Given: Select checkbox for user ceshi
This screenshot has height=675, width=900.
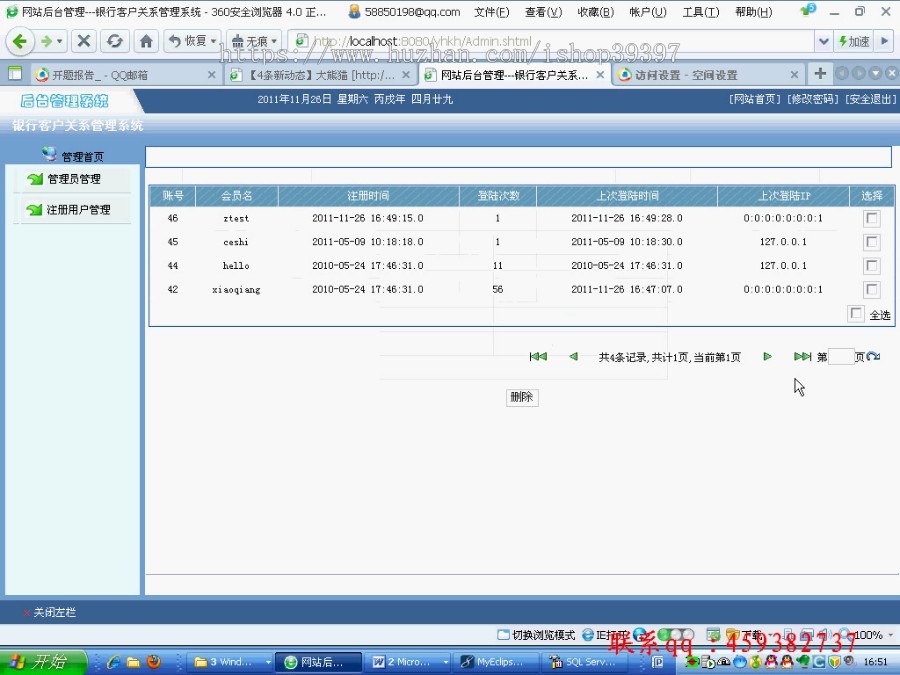Looking at the screenshot, I should coord(871,242).
